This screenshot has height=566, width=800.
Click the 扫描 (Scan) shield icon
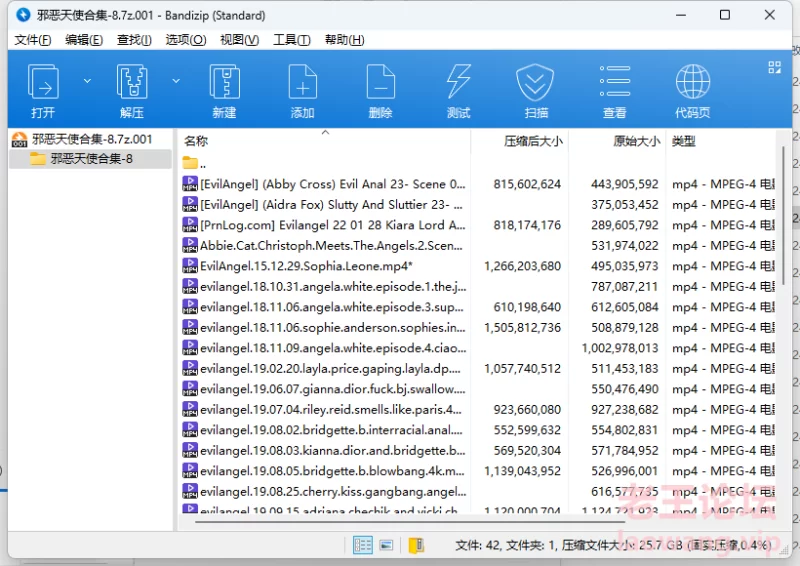point(535,82)
